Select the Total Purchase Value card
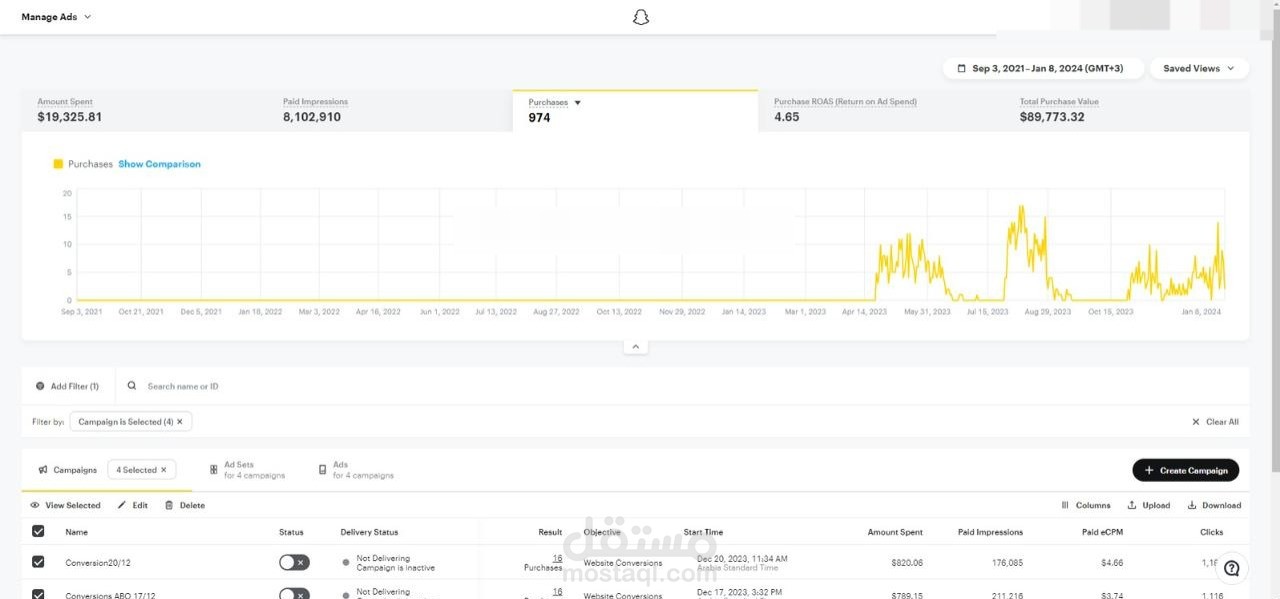The width and height of the screenshot is (1280, 599). (1127, 110)
